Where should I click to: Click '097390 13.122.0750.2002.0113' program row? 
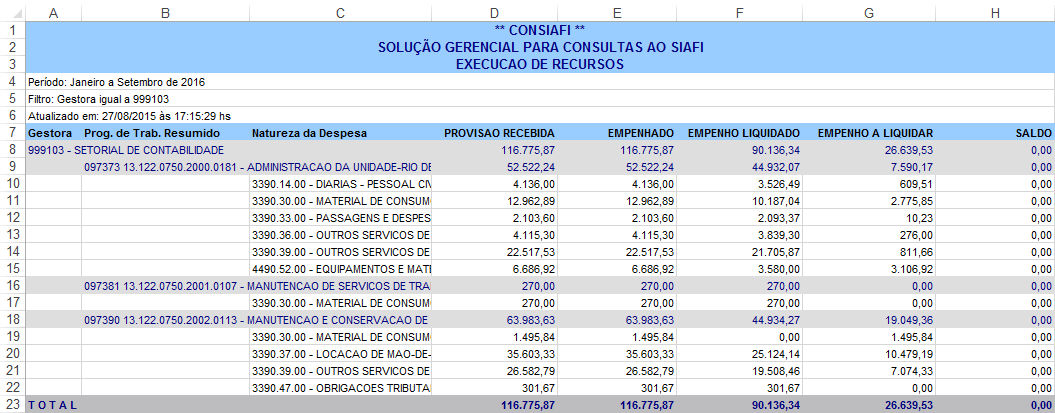coord(256,320)
